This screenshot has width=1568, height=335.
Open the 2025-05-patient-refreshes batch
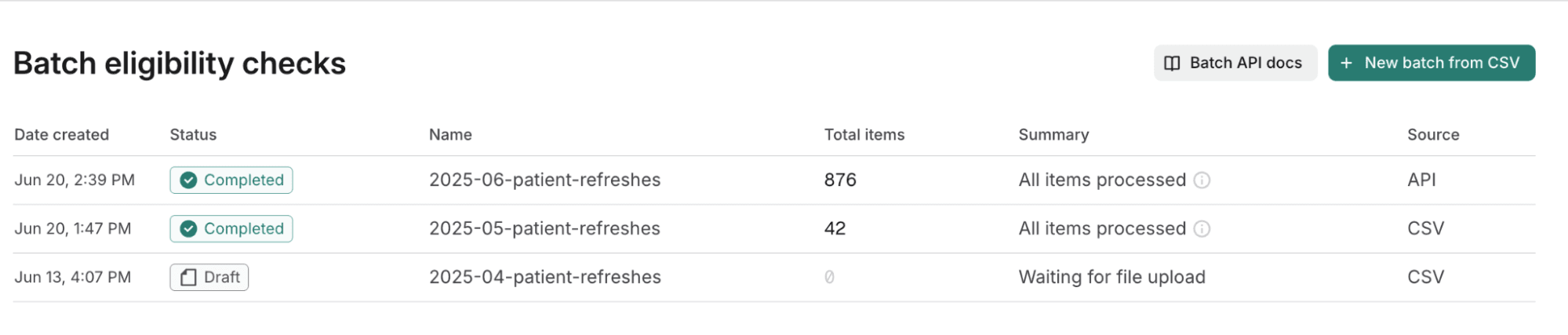544,228
